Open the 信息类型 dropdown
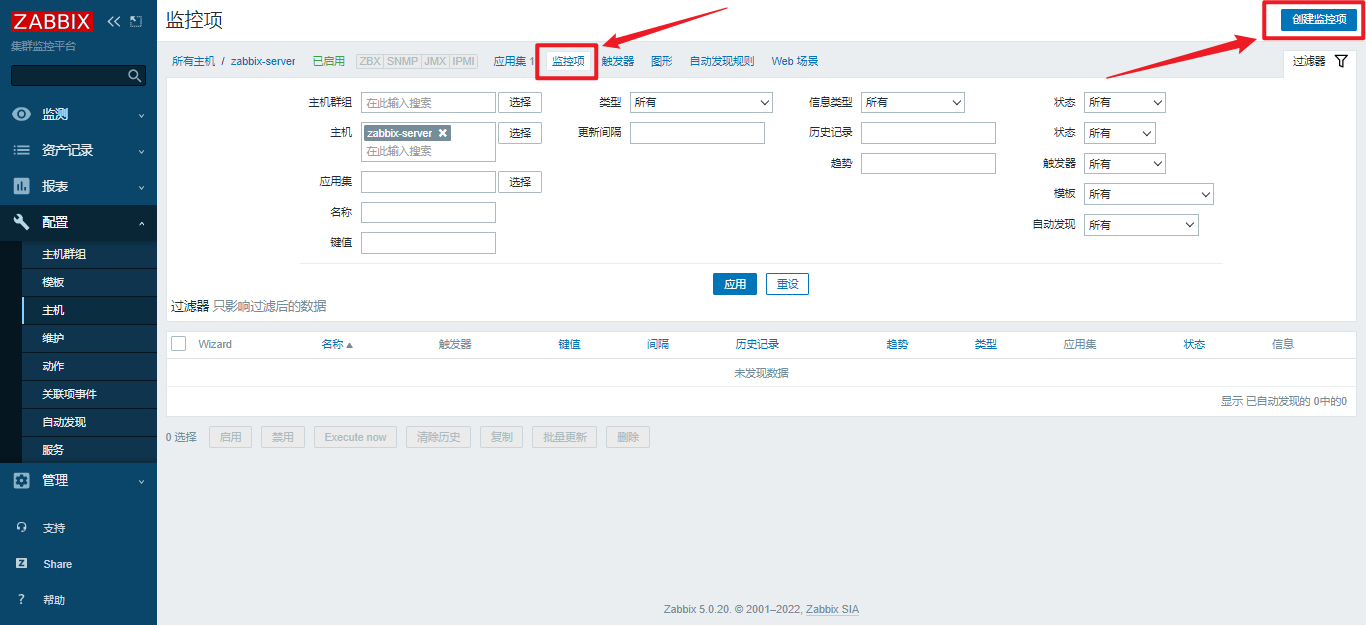Screen dimensions: 1366x625 coord(913,102)
